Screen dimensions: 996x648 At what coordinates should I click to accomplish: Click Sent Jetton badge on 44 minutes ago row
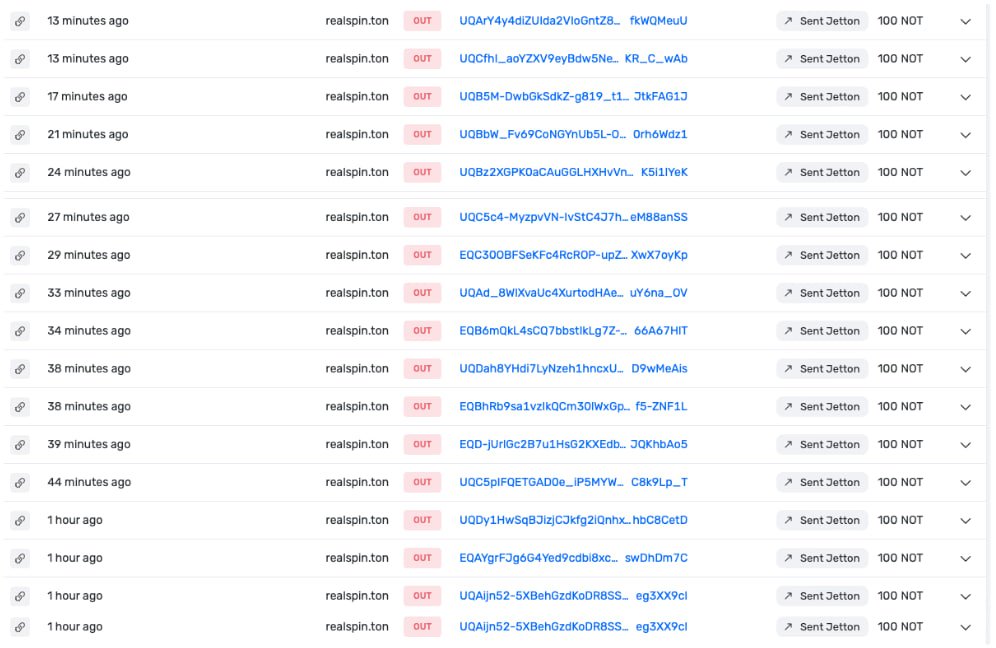point(822,482)
